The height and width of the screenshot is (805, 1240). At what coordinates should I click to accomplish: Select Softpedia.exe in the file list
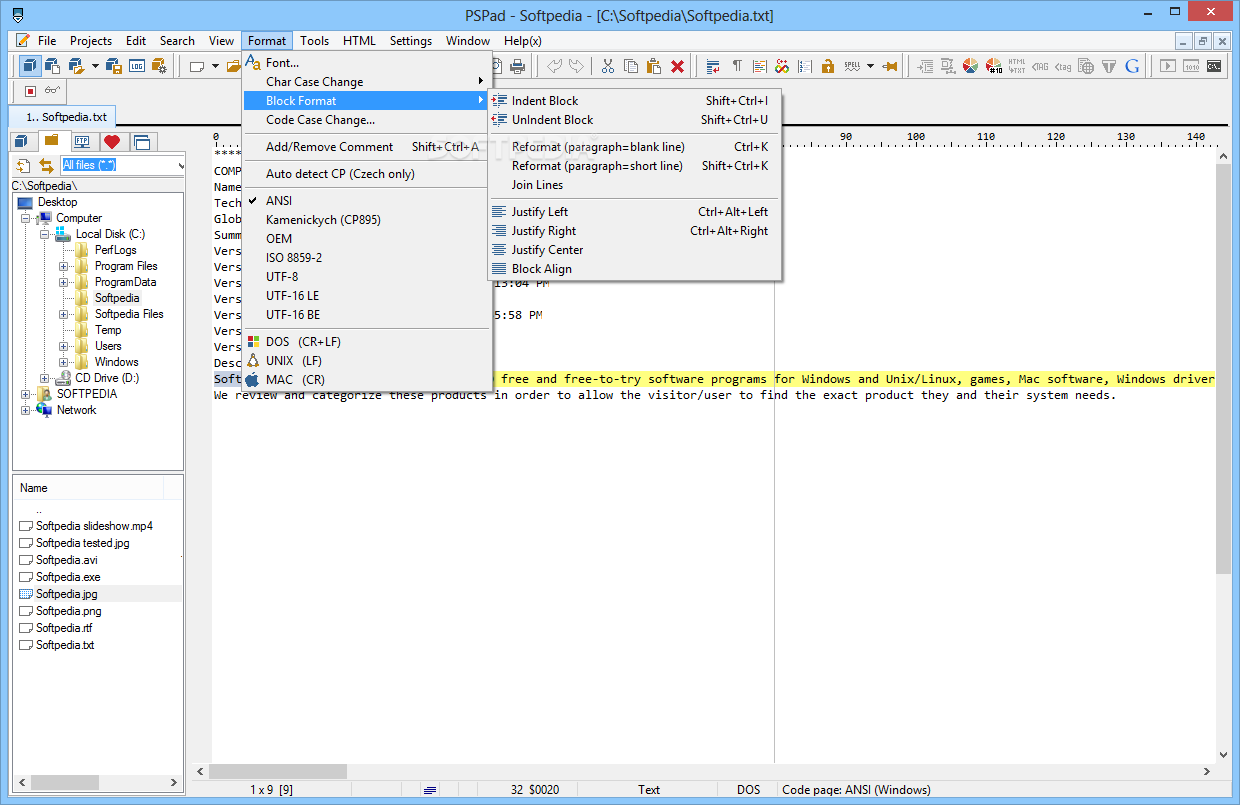[x=68, y=577]
